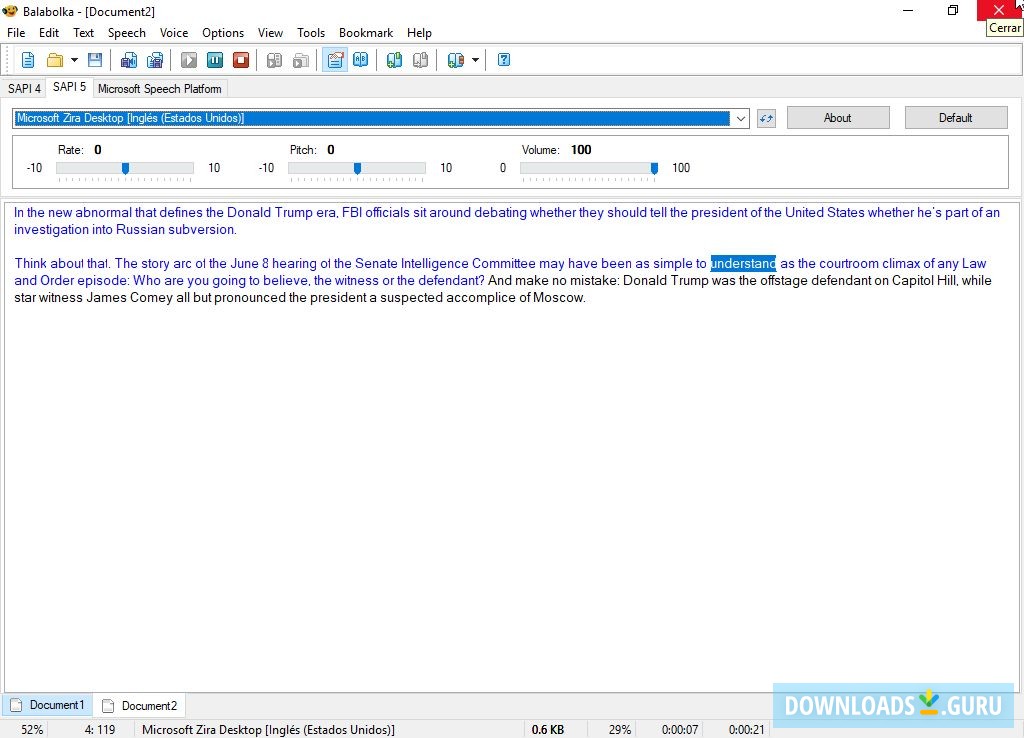The image size is (1024, 738).
Task: Click the 0:00:07 elapsed time status
Action: 680,730
